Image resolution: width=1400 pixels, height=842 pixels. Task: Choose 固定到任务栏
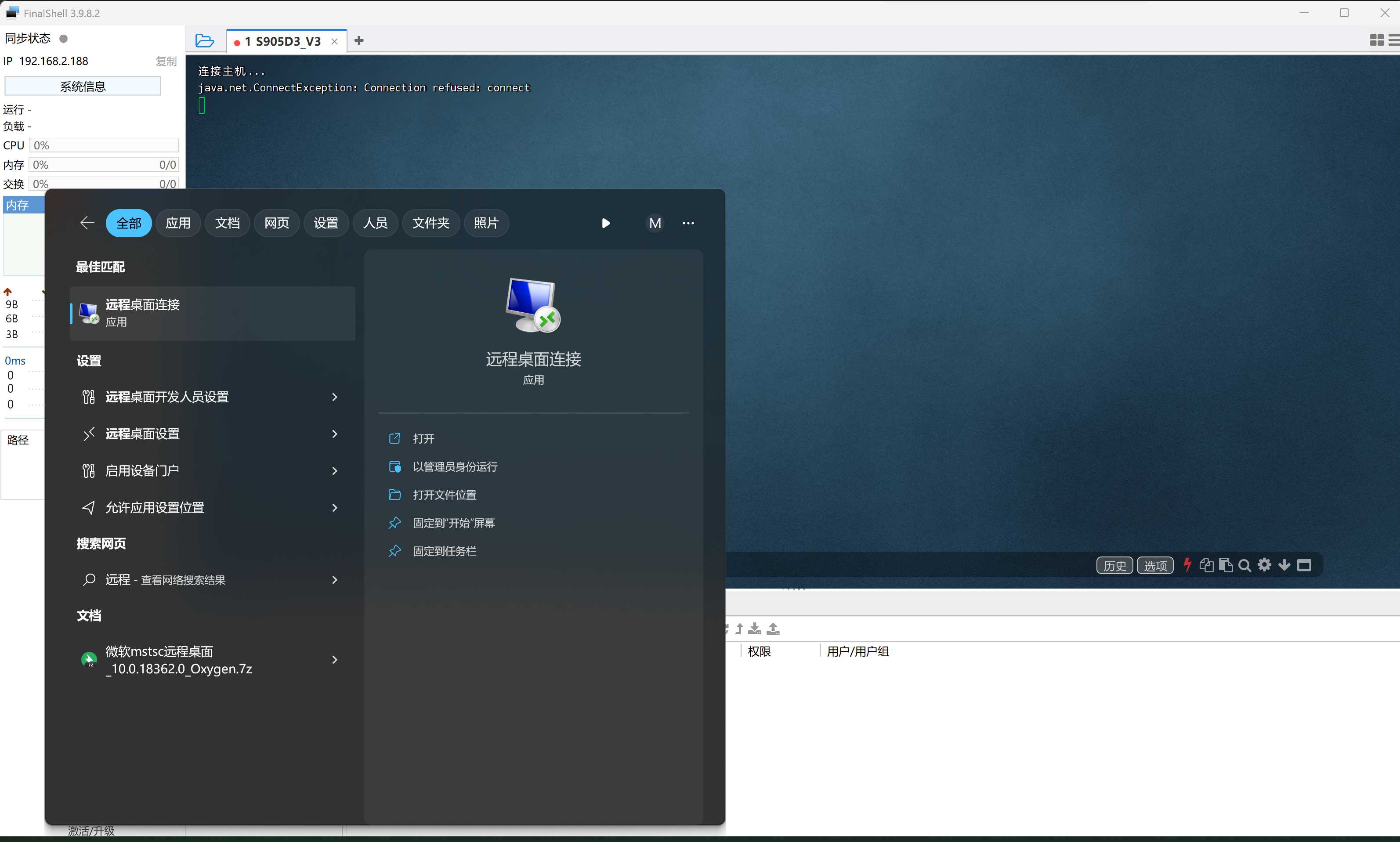pos(445,551)
